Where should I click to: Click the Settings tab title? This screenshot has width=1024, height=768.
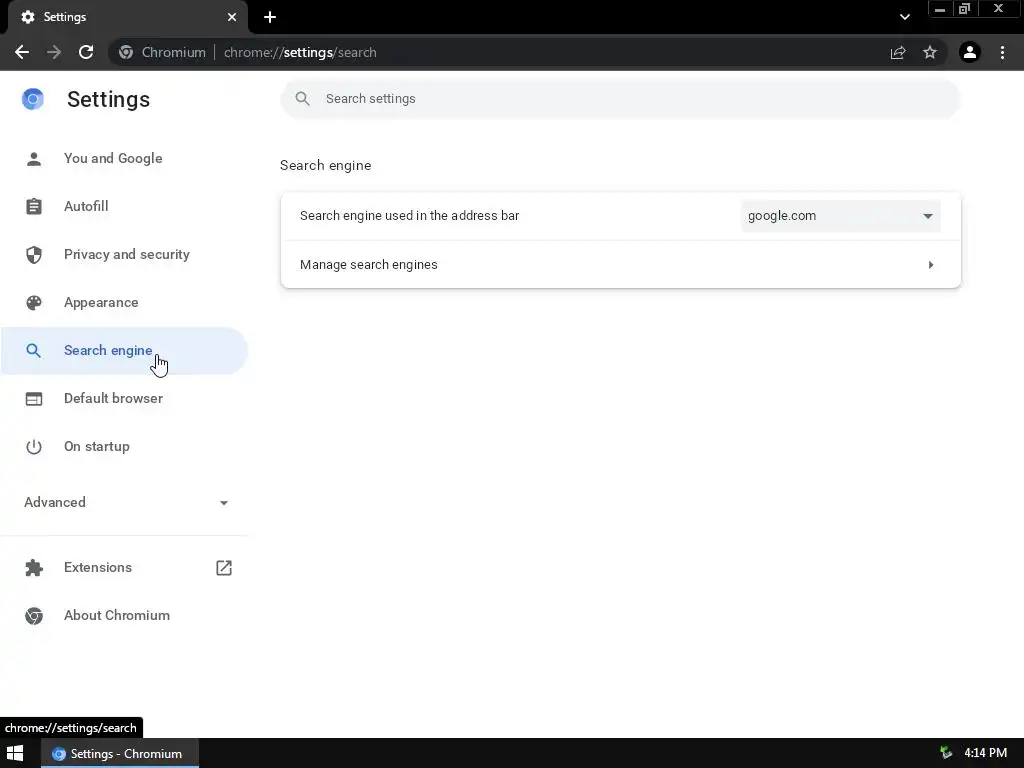pyautogui.click(x=65, y=17)
